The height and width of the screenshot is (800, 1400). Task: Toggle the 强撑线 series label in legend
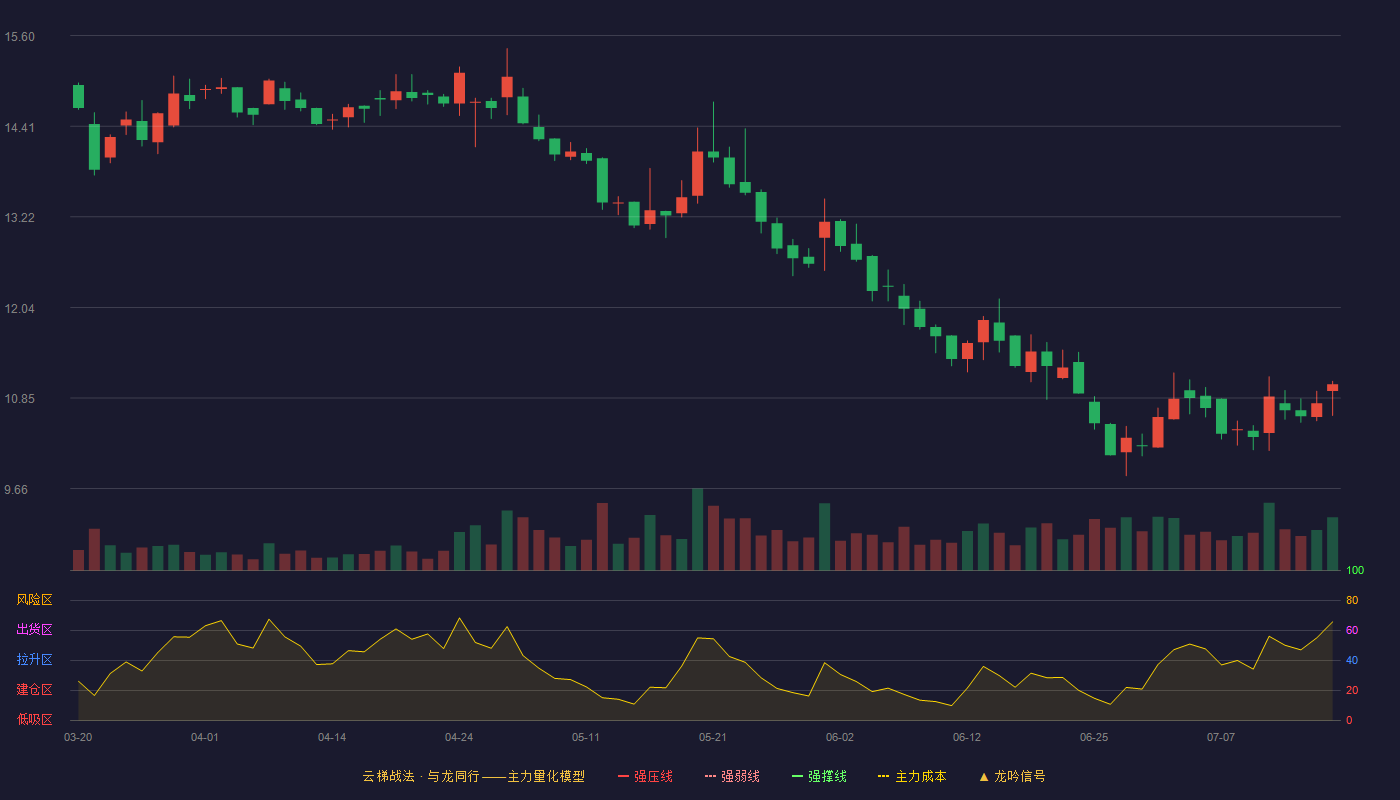point(827,776)
